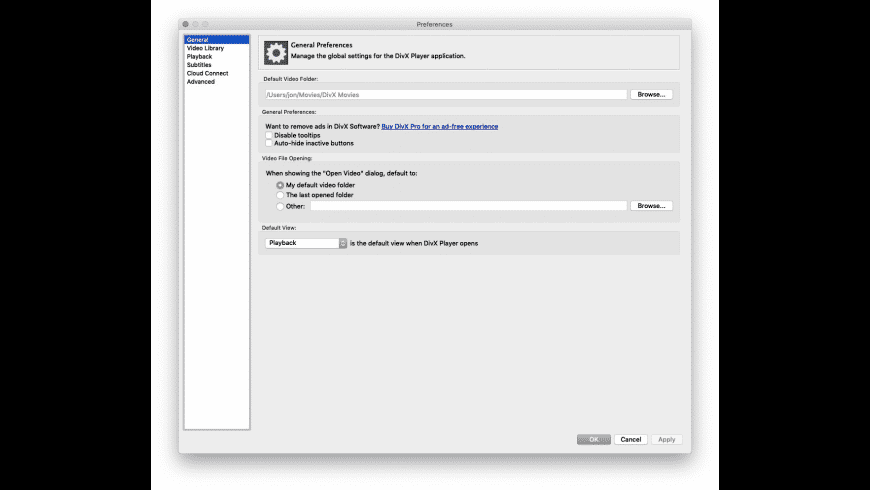Image resolution: width=870 pixels, height=490 pixels.
Task: Enable the Disable tooltips checkbox
Action: [269, 135]
